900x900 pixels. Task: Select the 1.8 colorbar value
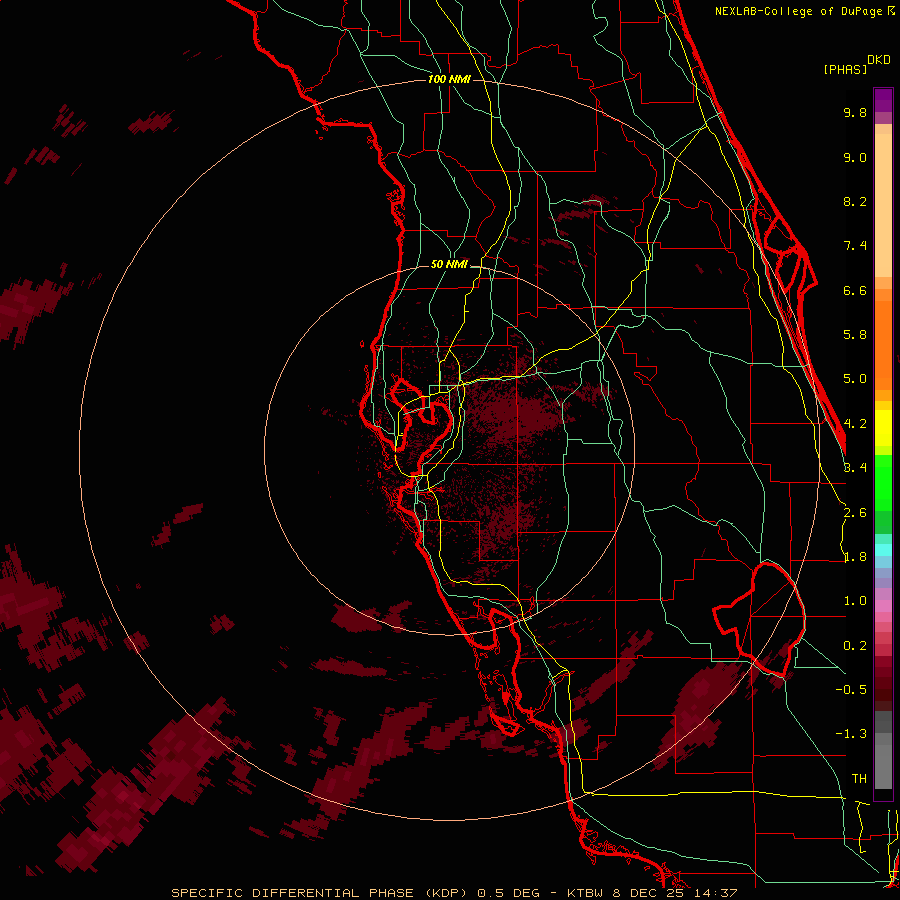[x=855, y=557]
